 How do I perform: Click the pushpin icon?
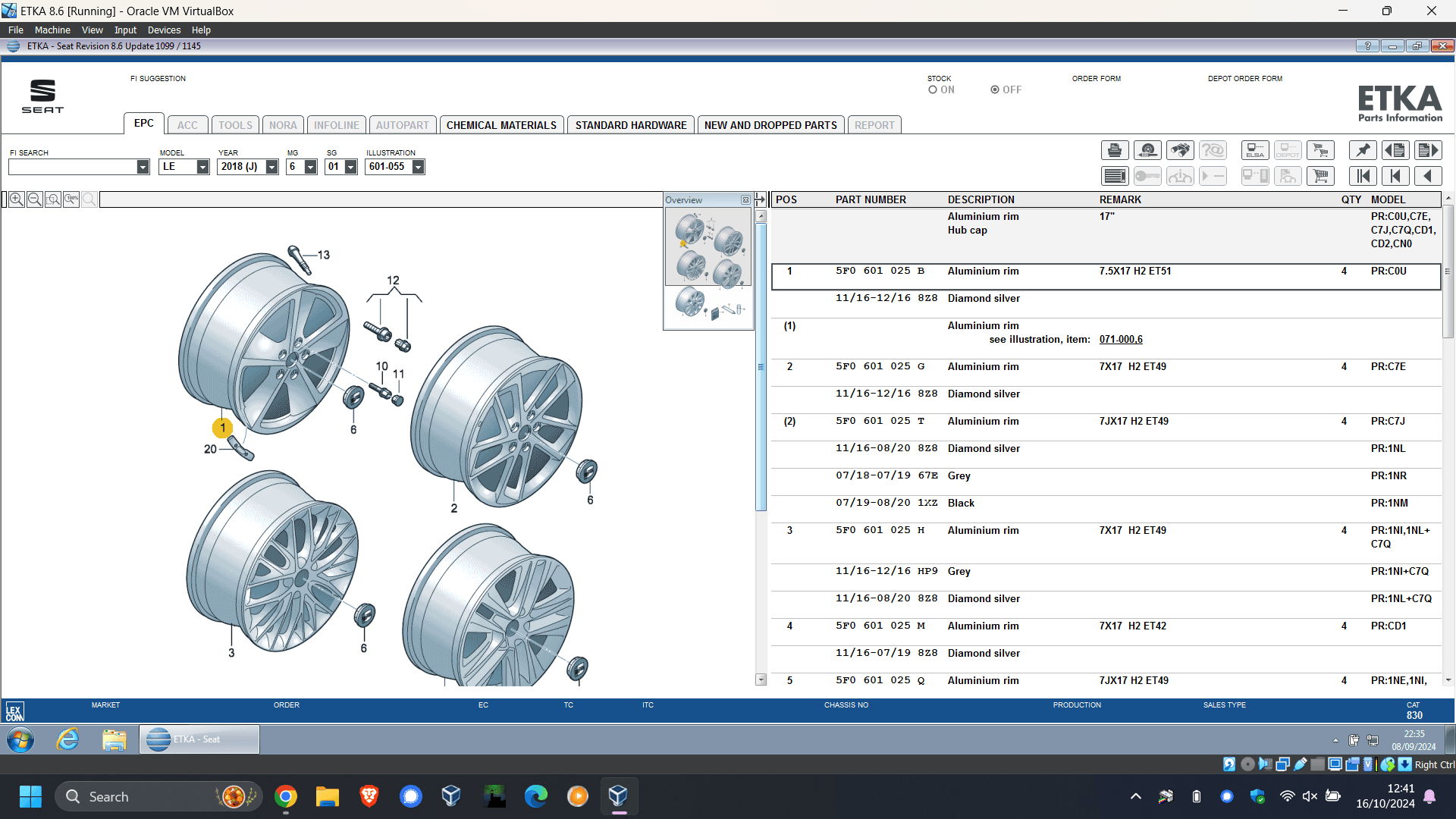click(x=1363, y=151)
